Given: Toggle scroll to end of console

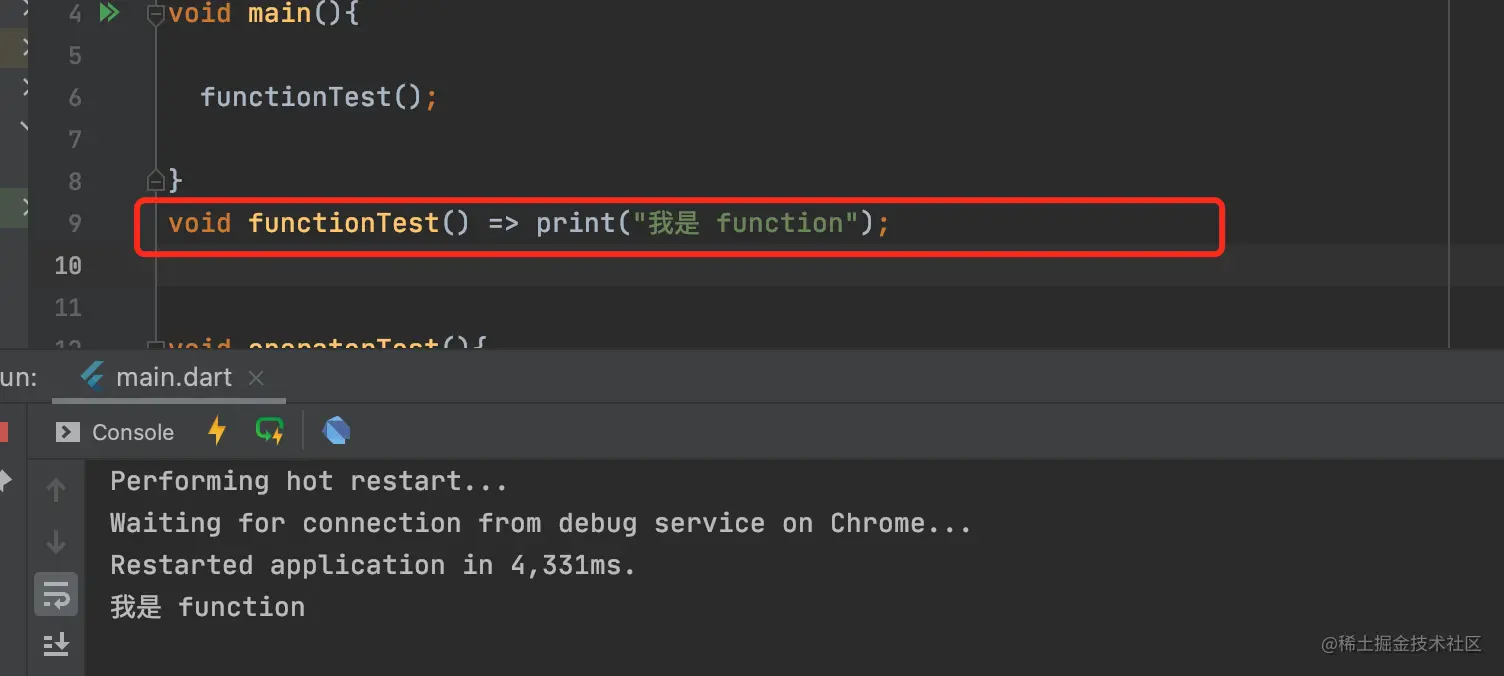Looking at the screenshot, I should 56,644.
